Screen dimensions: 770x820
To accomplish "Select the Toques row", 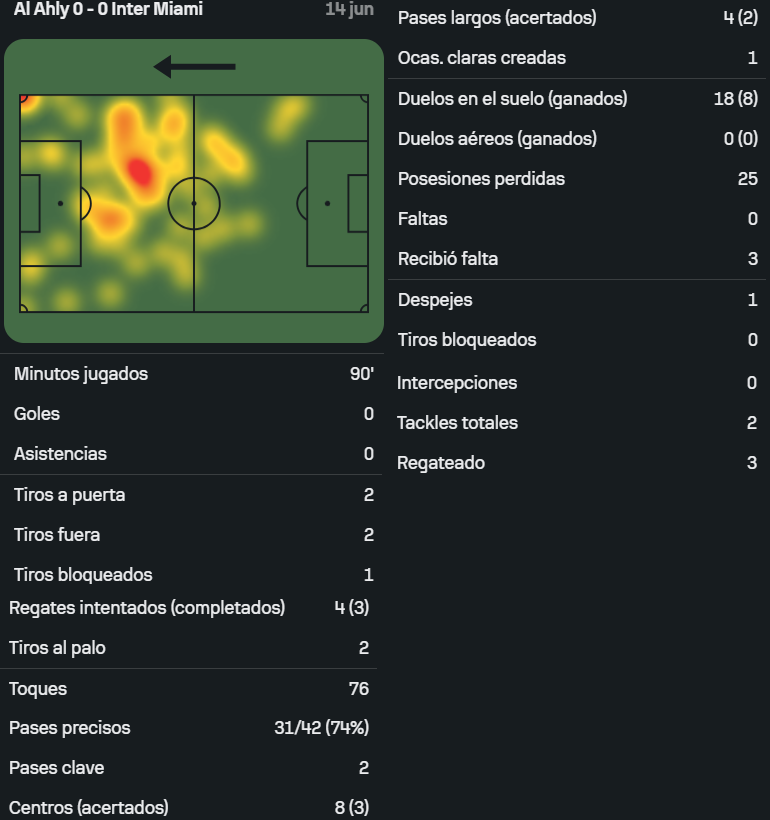I will 189,689.
